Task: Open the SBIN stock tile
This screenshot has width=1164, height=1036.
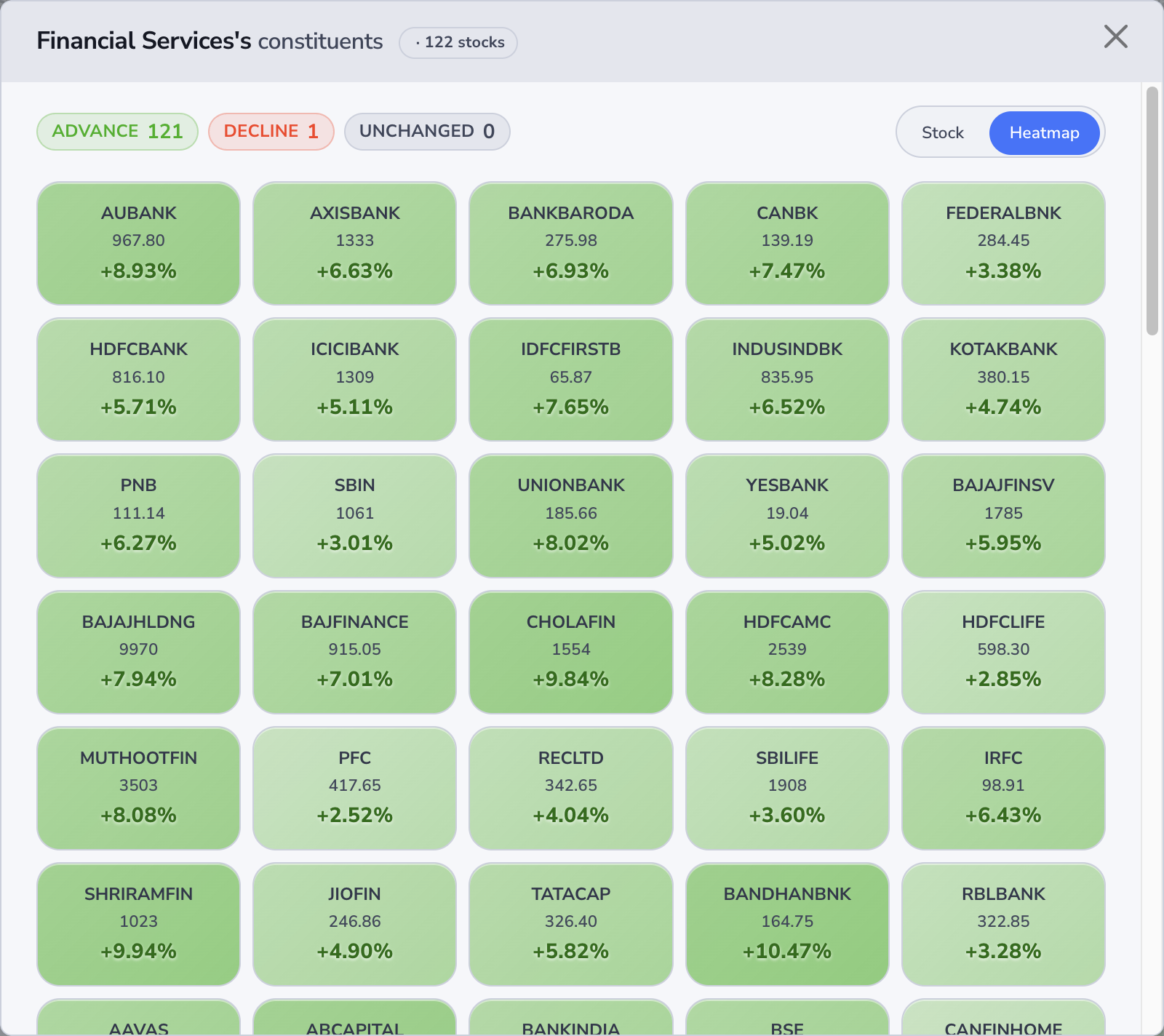Action: tap(354, 515)
